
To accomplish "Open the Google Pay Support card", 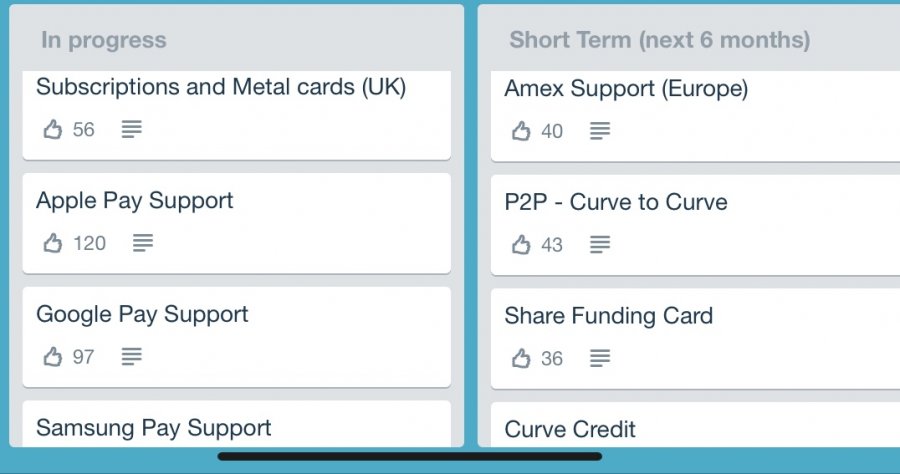I will (142, 315).
